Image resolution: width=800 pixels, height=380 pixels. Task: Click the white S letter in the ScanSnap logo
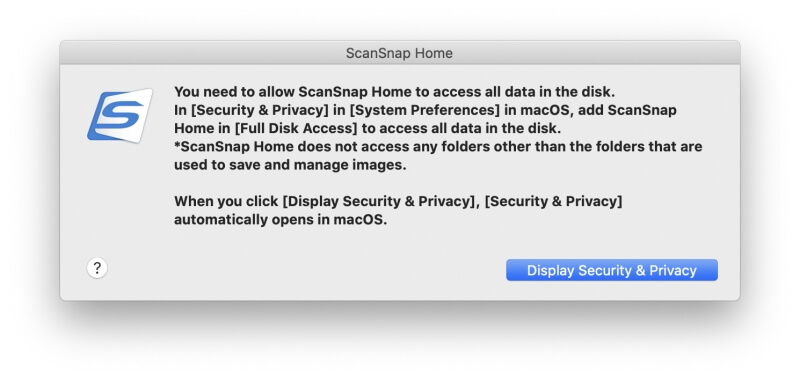[x=120, y=115]
